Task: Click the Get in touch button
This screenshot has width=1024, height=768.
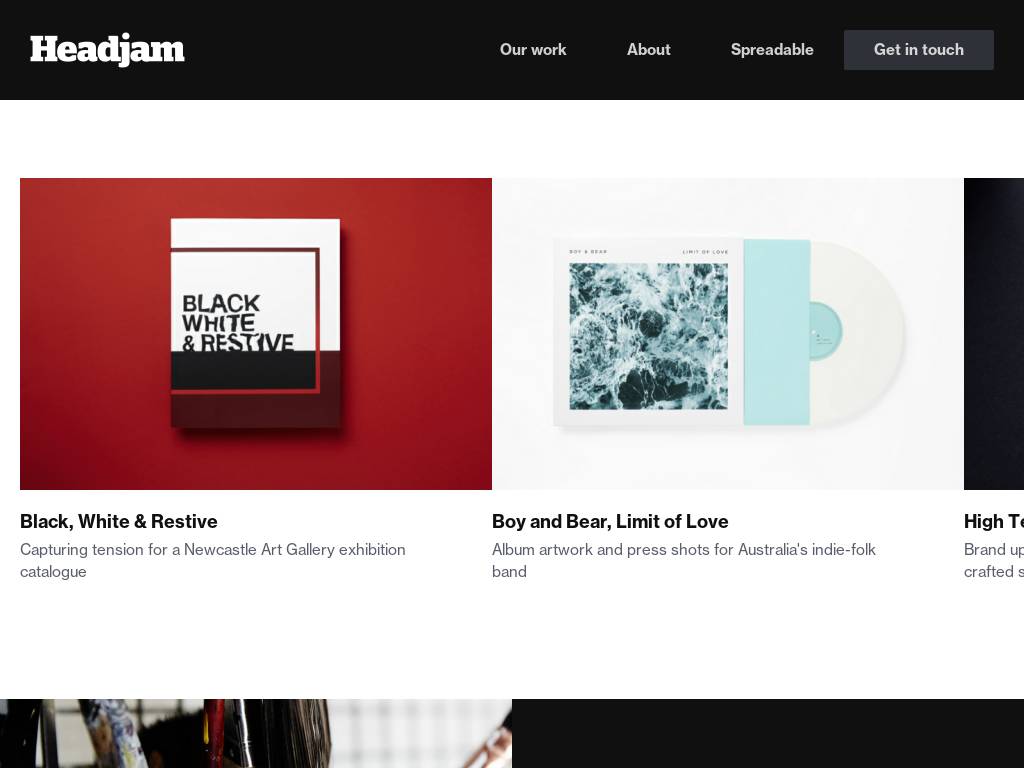Action: pos(918,50)
